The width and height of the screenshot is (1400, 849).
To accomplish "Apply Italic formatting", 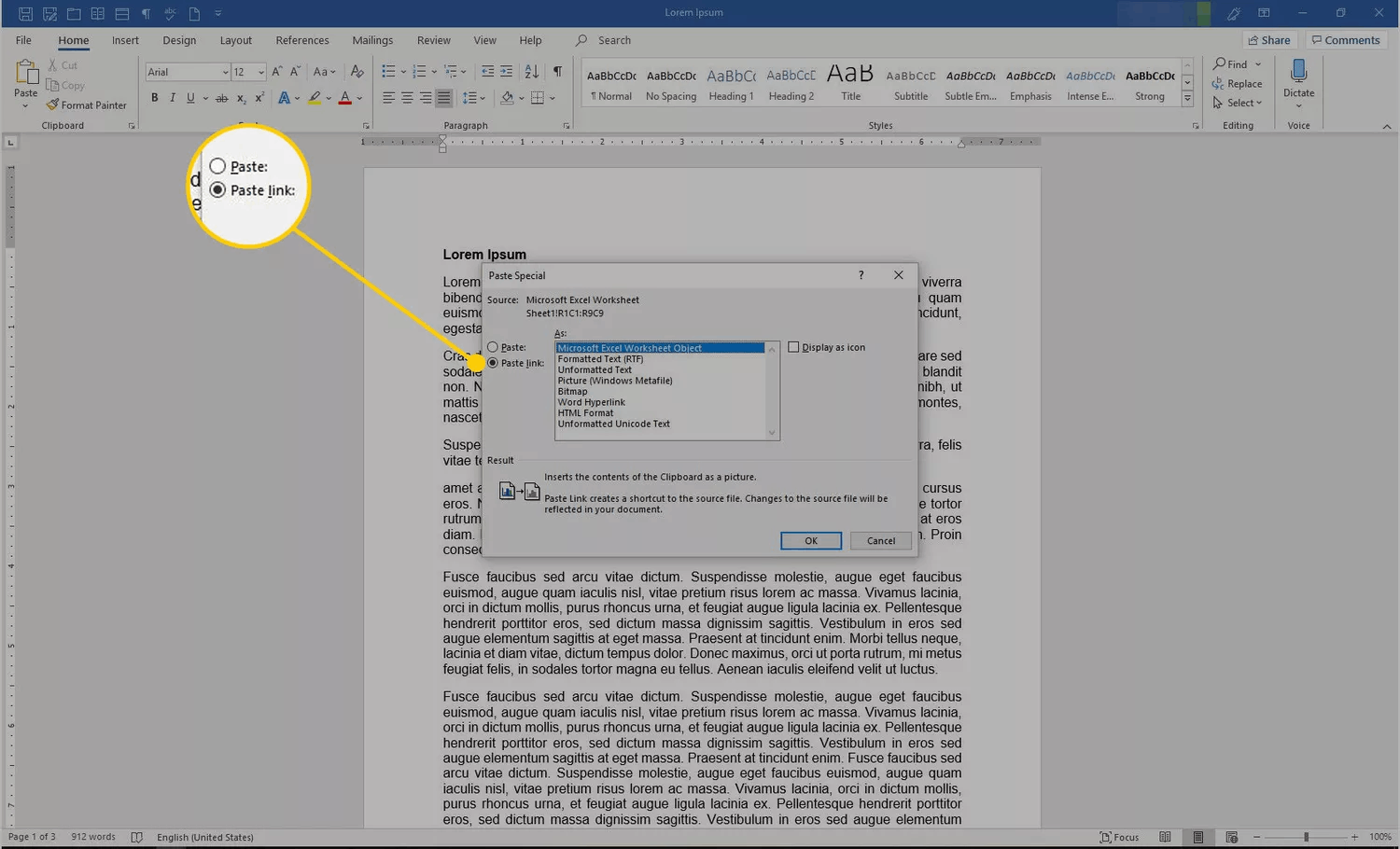I will point(173,98).
